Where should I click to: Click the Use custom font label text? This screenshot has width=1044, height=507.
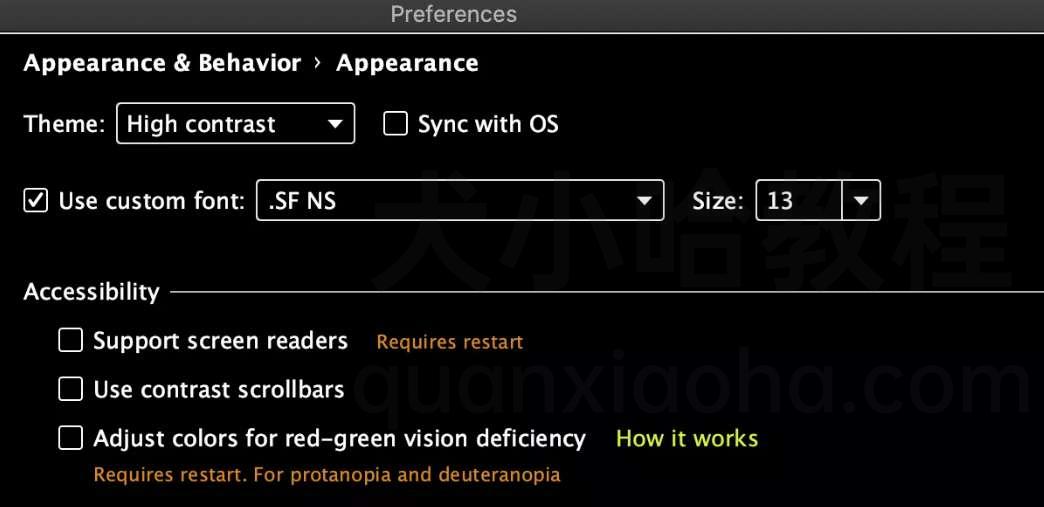pos(152,201)
